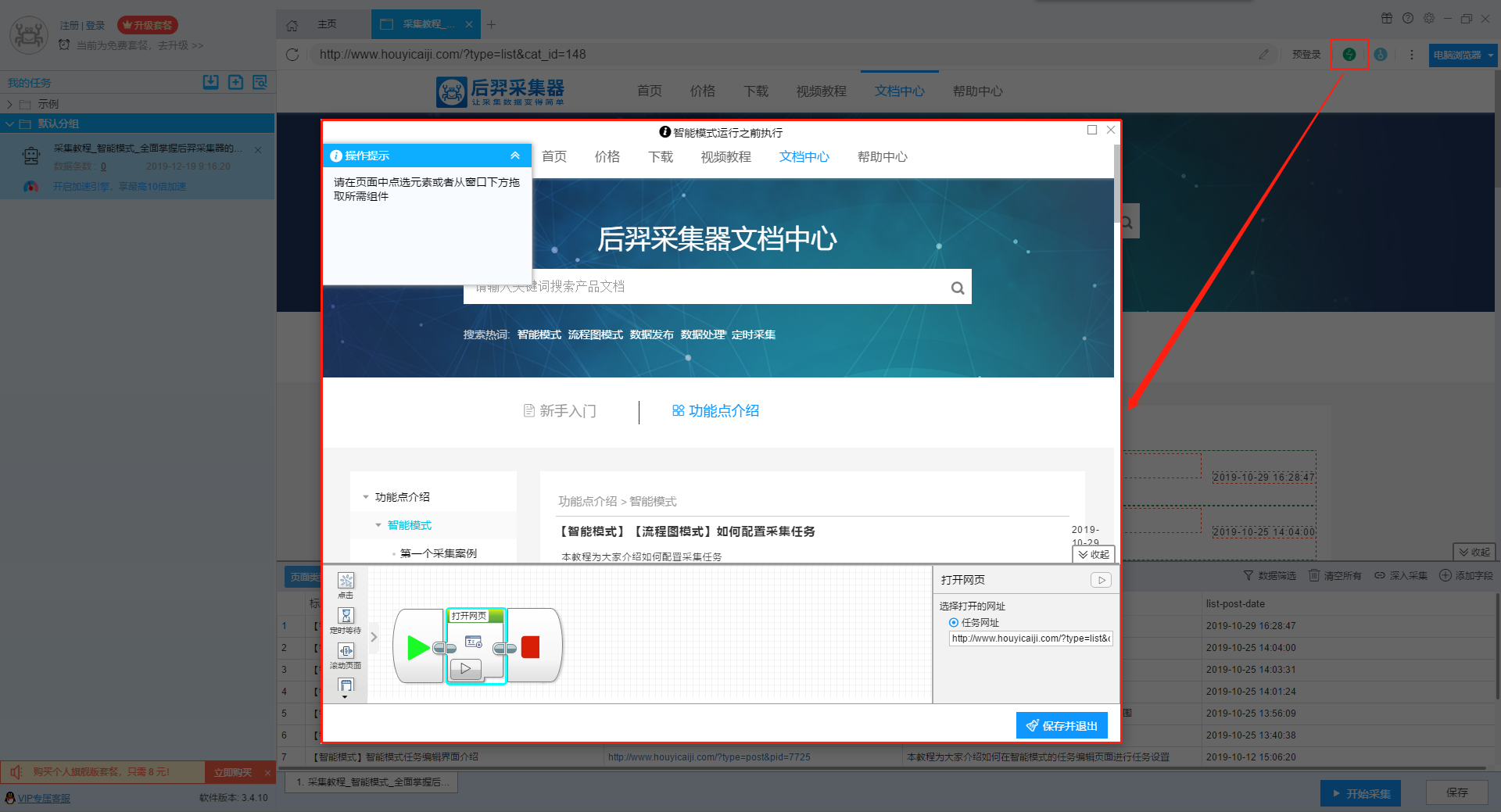1501x812 pixels.
Task: Click the 数据发布 hot search keyword
Action: tap(652, 334)
